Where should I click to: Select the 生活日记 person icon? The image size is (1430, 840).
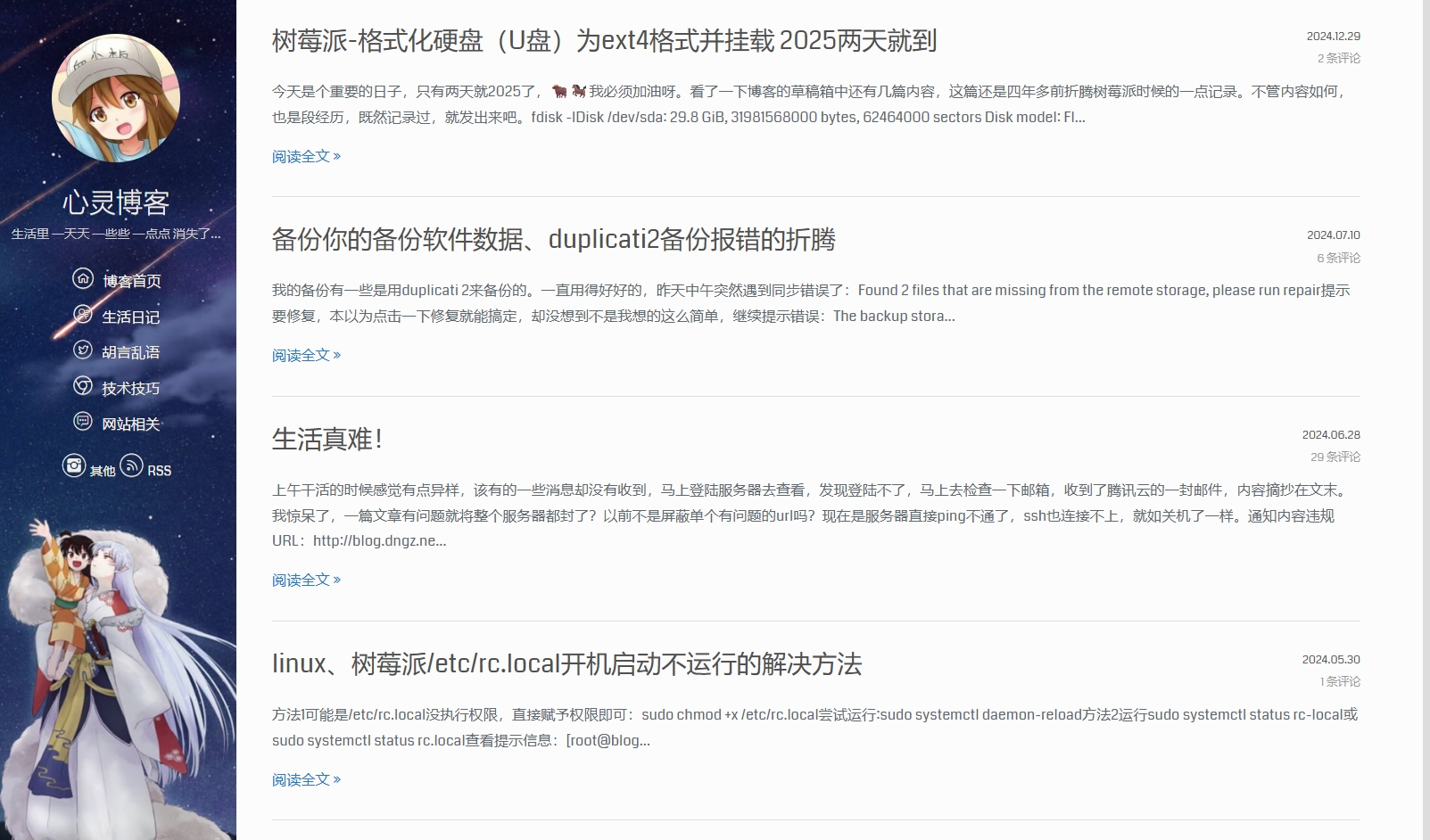tap(83, 316)
